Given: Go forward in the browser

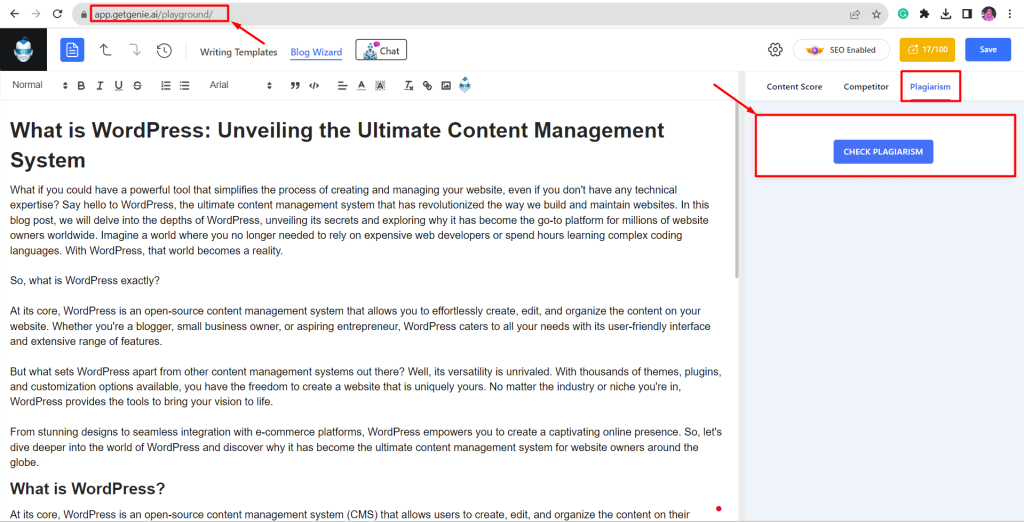Looking at the screenshot, I should point(36,14).
